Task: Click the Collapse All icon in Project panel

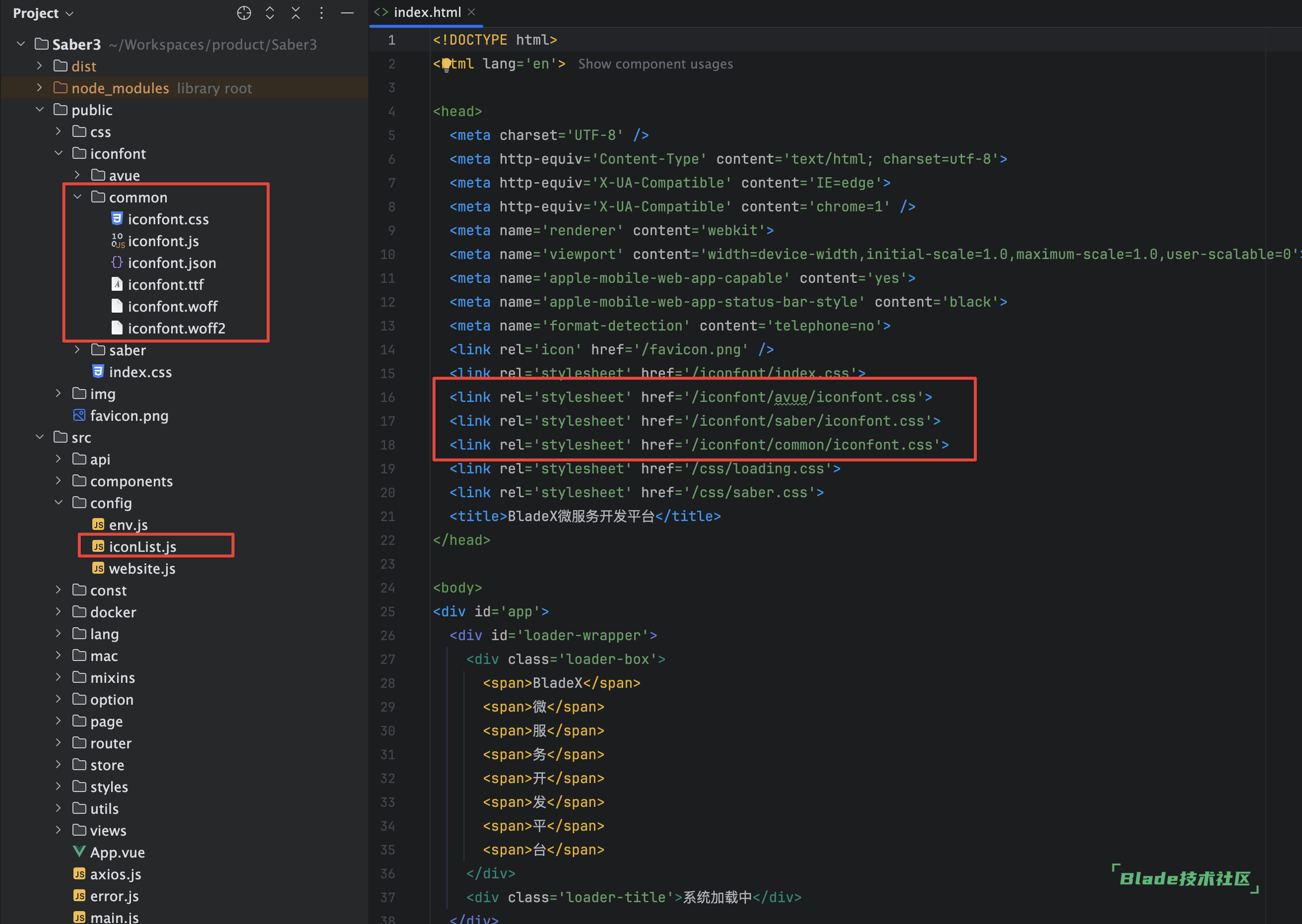Action: pyautogui.click(x=296, y=13)
